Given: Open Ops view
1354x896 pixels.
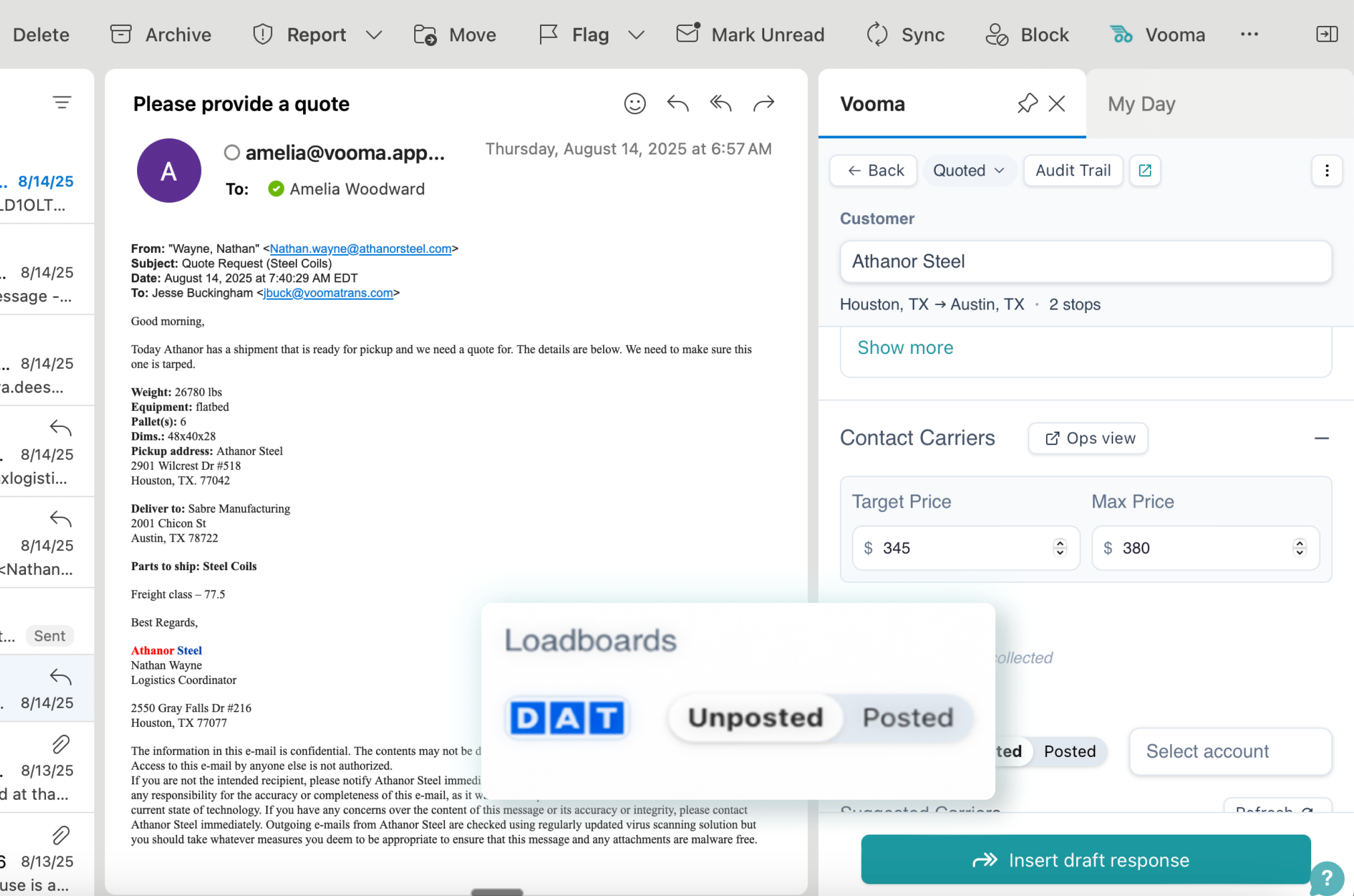Looking at the screenshot, I should (1088, 438).
